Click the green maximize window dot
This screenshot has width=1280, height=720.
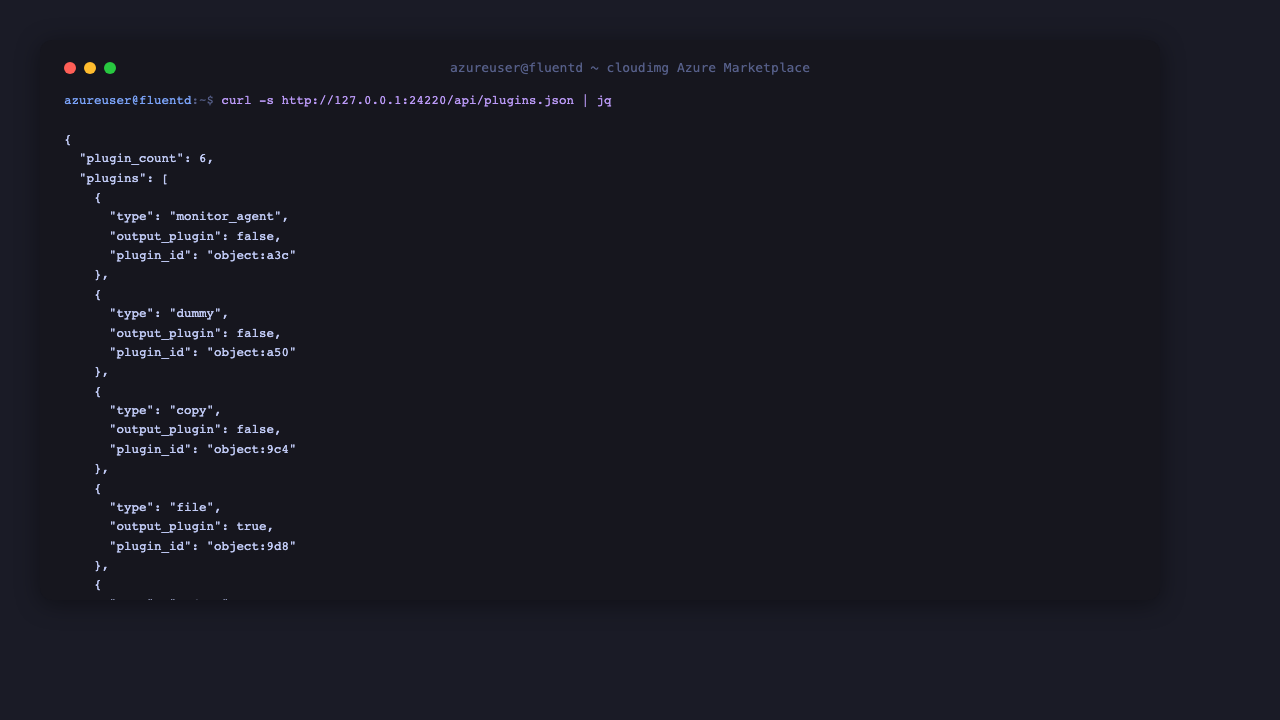tap(110, 68)
